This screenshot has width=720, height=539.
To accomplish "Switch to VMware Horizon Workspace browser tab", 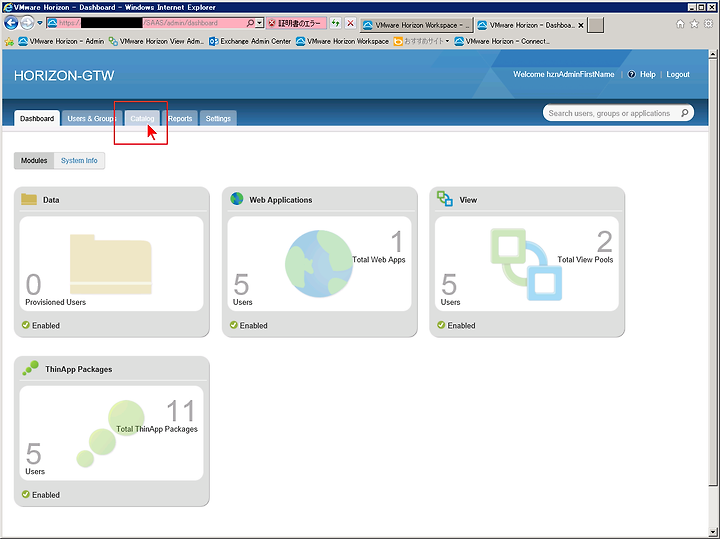I will [x=416, y=25].
